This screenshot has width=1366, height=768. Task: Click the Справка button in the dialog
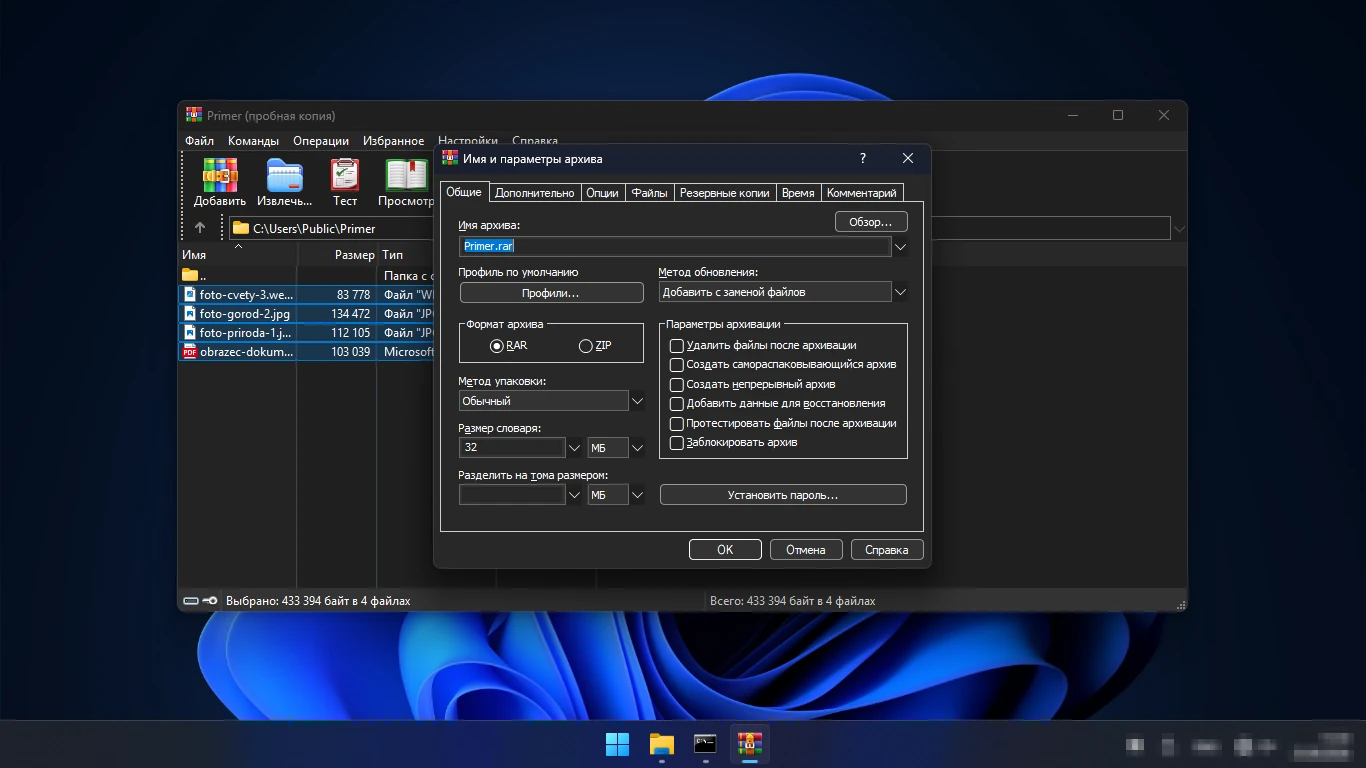887,550
